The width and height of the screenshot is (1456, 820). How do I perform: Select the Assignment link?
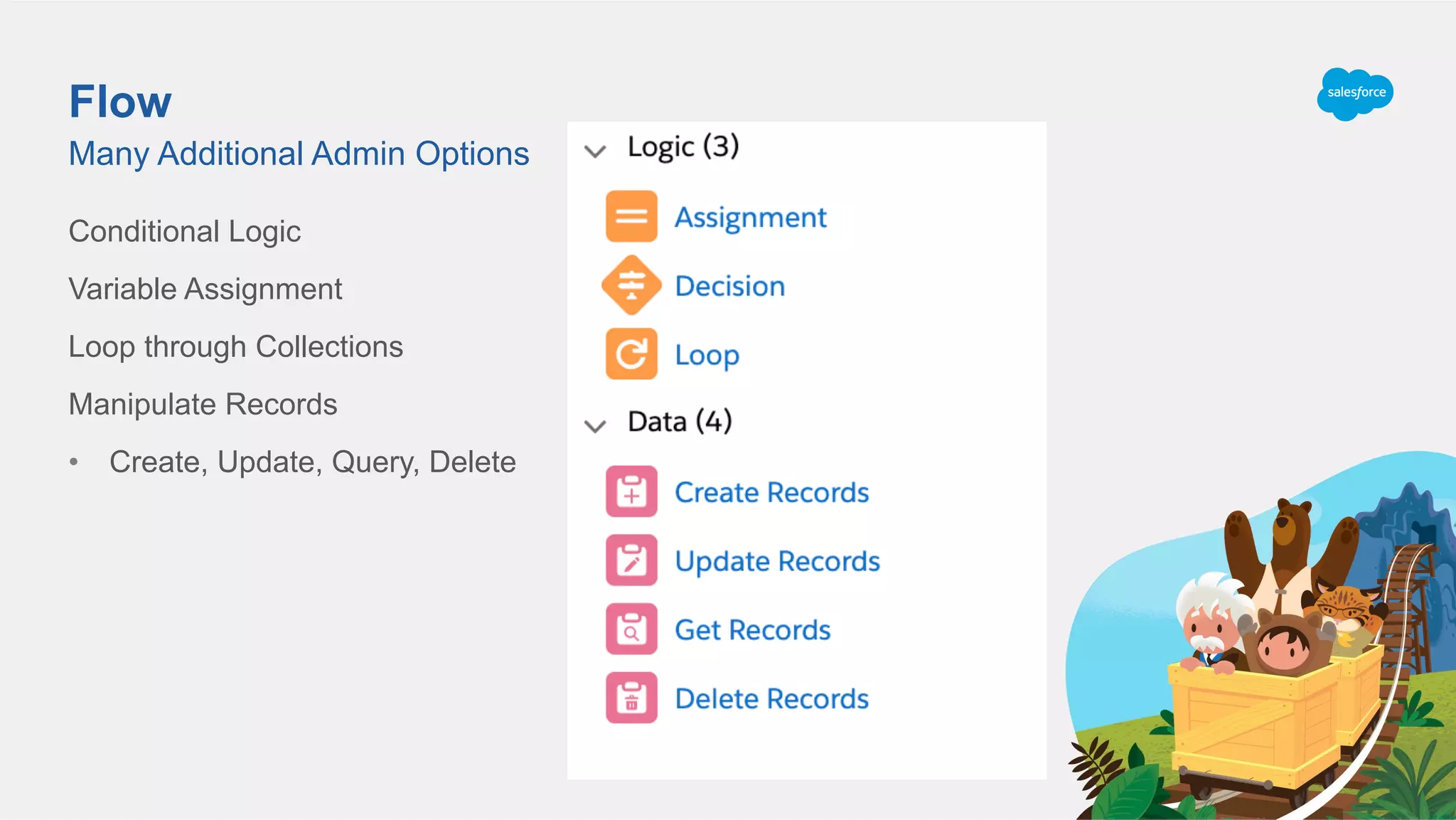pyautogui.click(x=750, y=217)
